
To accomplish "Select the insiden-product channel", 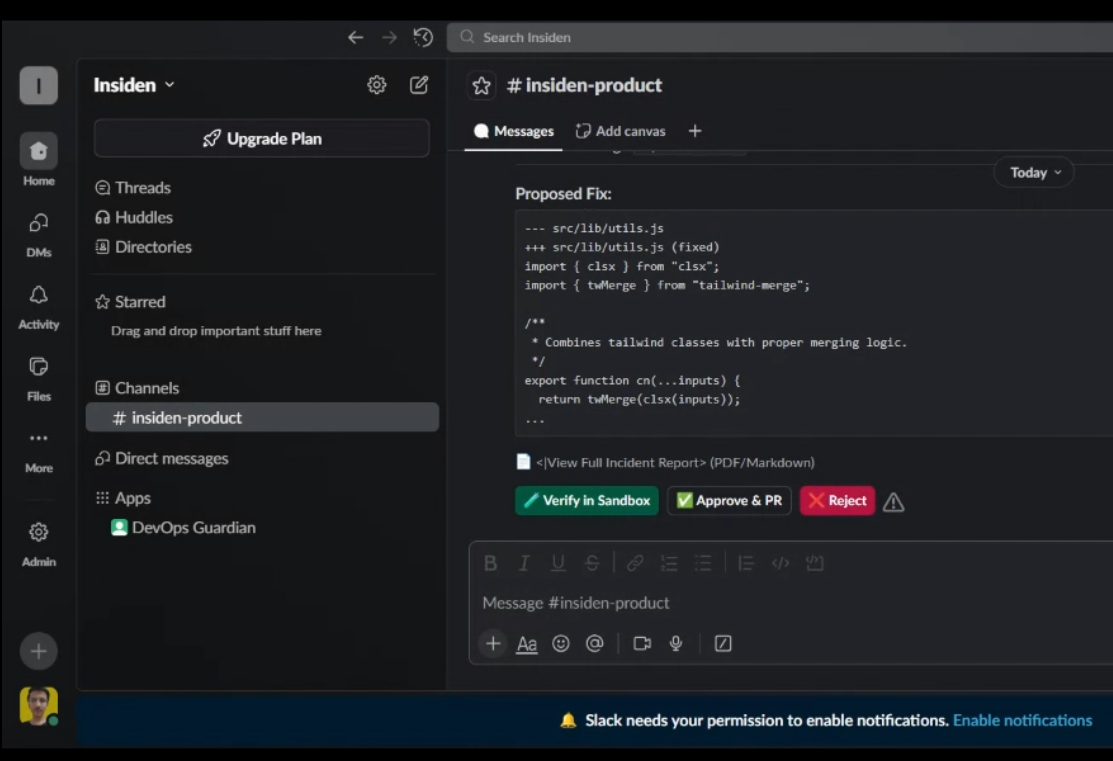I will tap(262, 417).
